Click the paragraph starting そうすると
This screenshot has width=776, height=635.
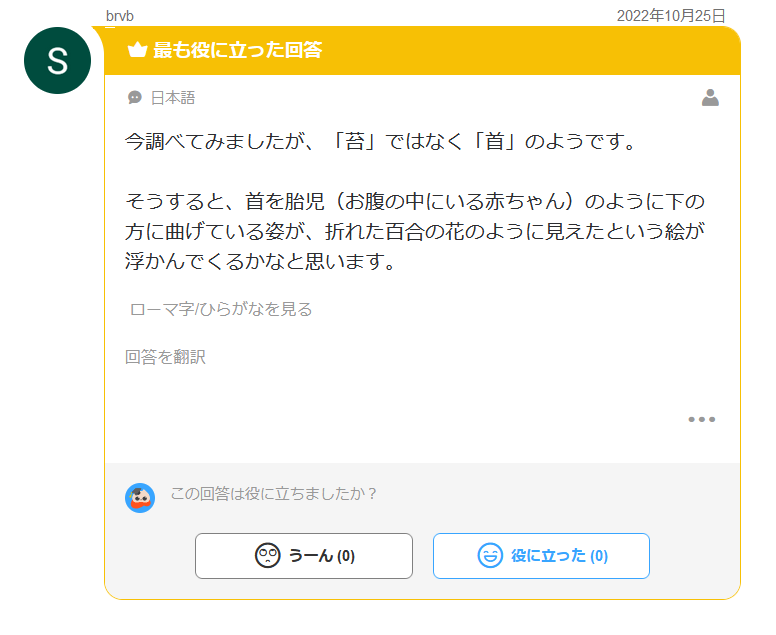(x=415, y=231)
